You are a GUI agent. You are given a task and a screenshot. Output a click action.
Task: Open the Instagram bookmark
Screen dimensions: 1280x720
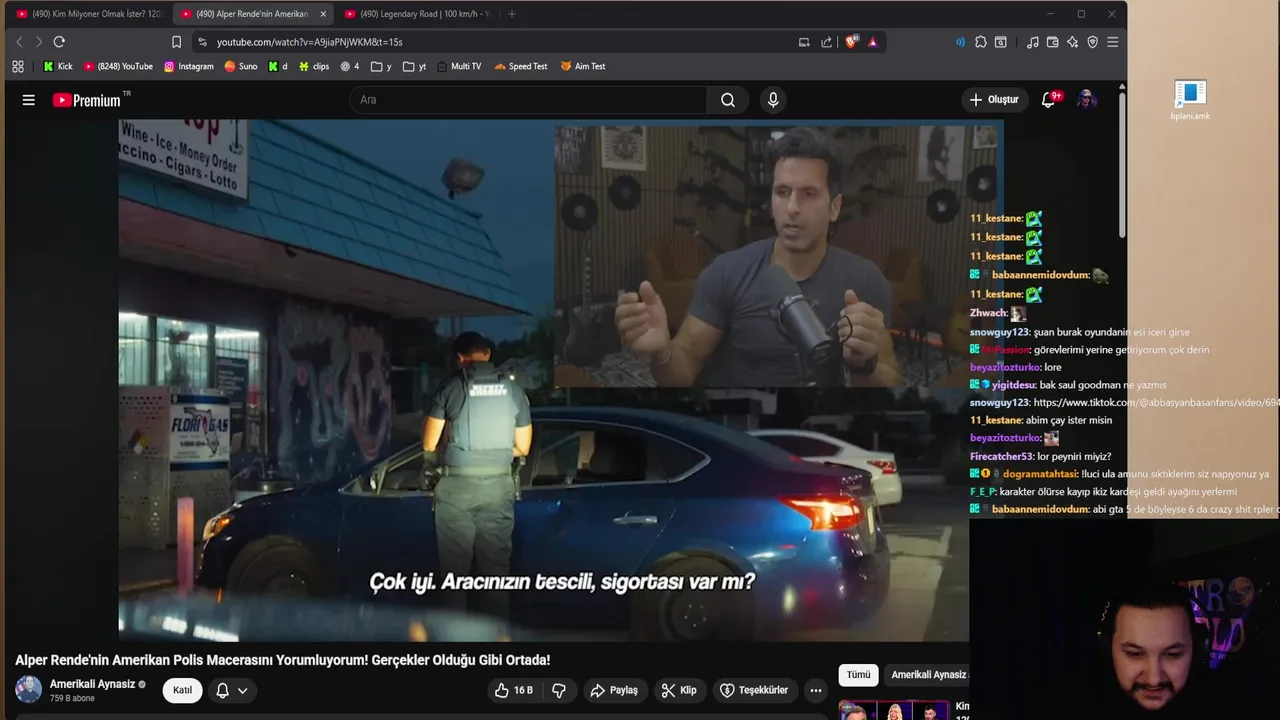pyautogui.click(x=189, y=66)
